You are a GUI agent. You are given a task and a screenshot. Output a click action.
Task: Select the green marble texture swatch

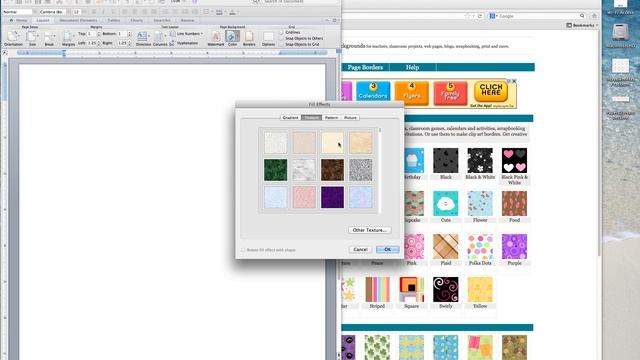[x=276, y=170]
